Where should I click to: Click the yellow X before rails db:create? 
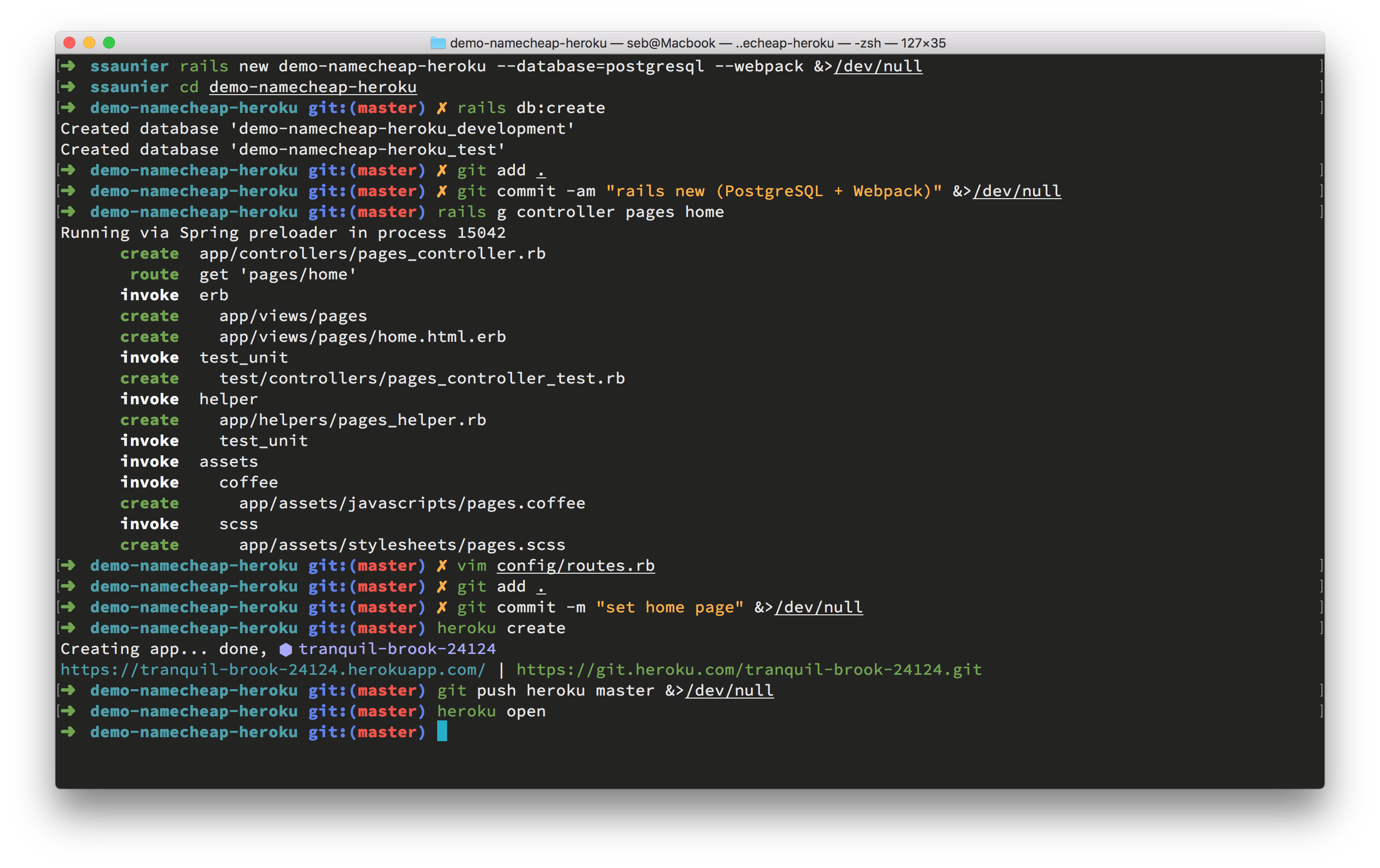click(x=441, y=108)
